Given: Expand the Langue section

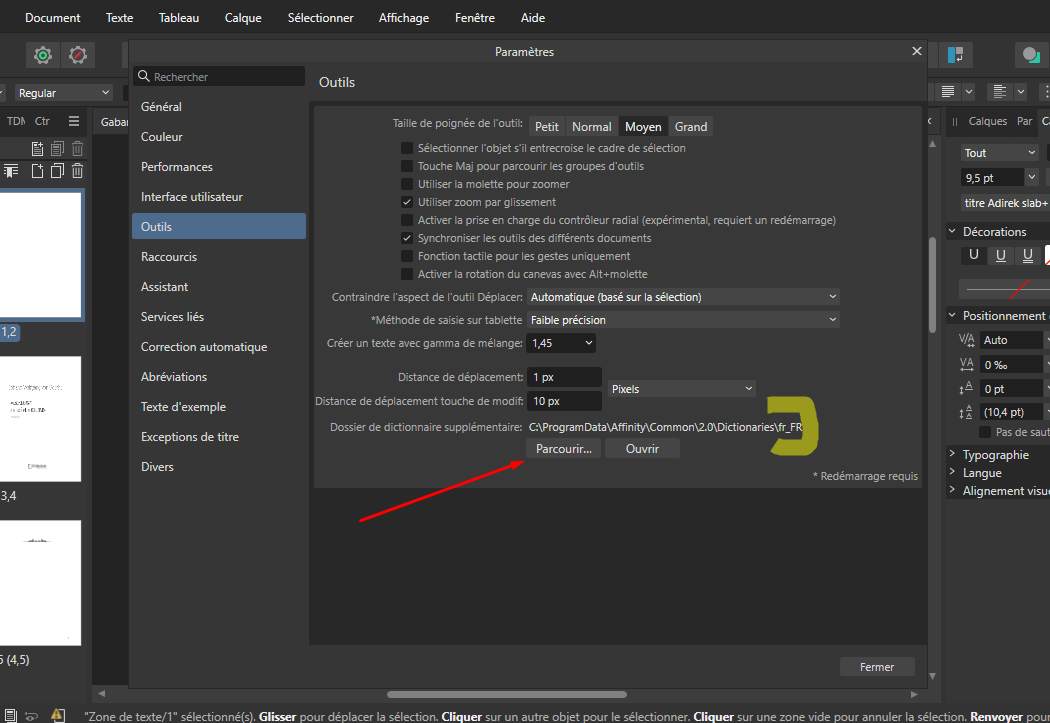Looking at the screenshot, I should [952, 472].
